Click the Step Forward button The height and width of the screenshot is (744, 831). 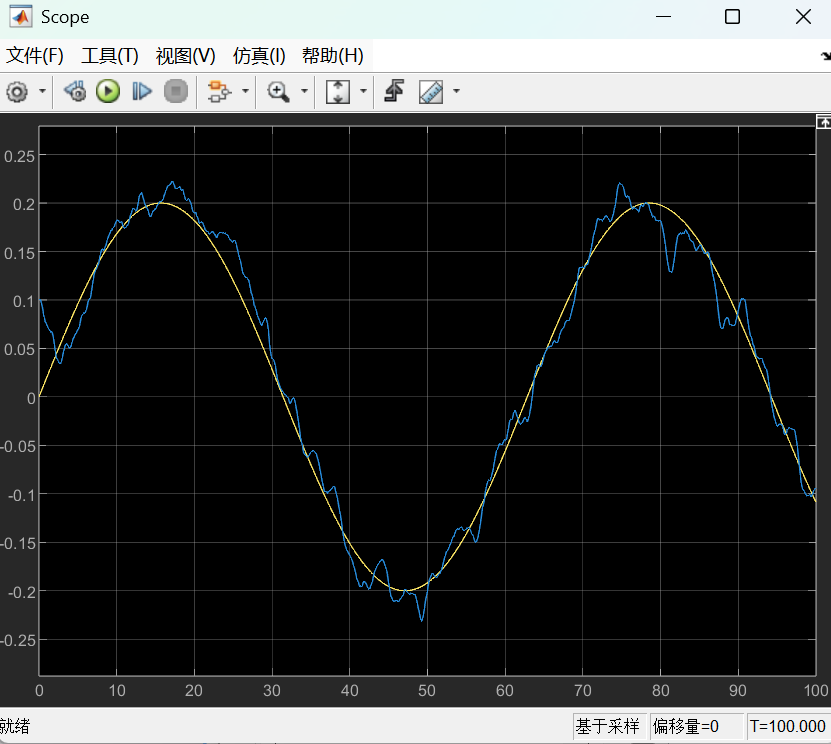142,92
